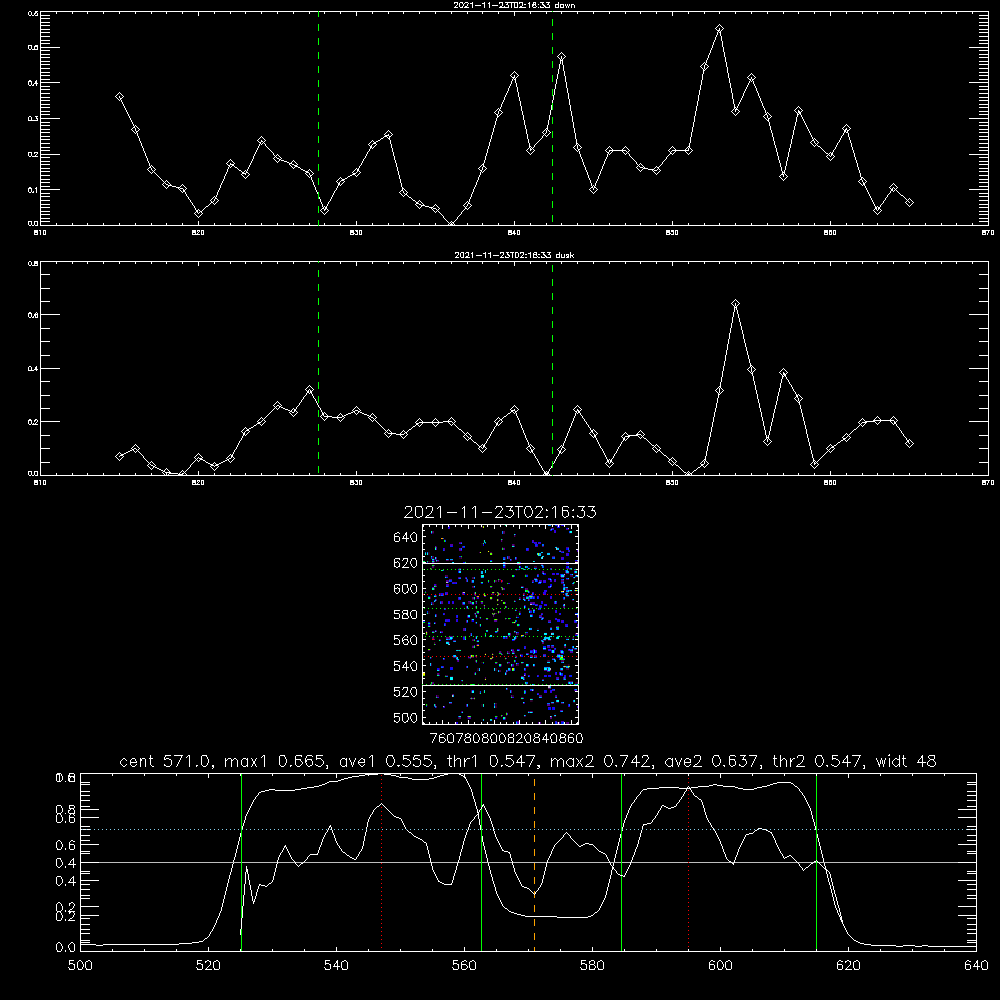Click the image y-axis label 500
The height and width of the screenshot is (1000, 1000).
[406, 718]
